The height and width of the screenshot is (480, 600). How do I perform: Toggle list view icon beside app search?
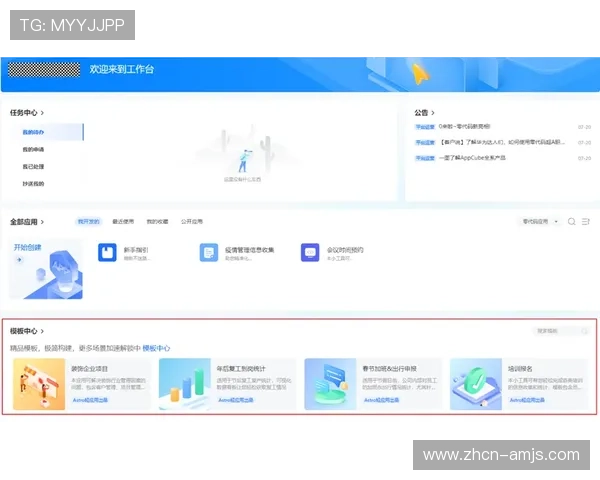click(x=586, y=222)
